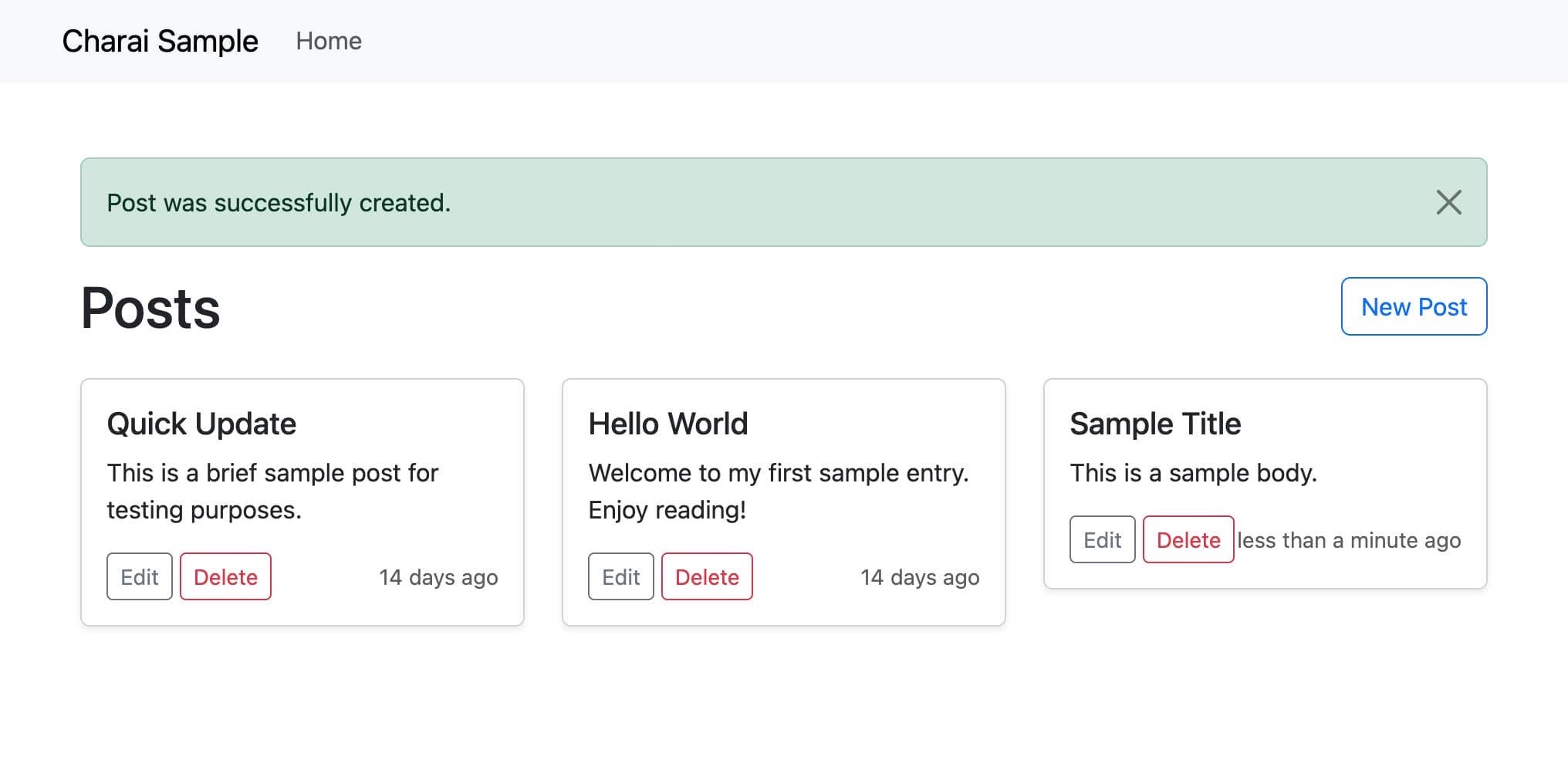Click the Hello World '14 days ago' timestamp
The height and width of the screenshot is (777, 1568).
pos(920,577)
